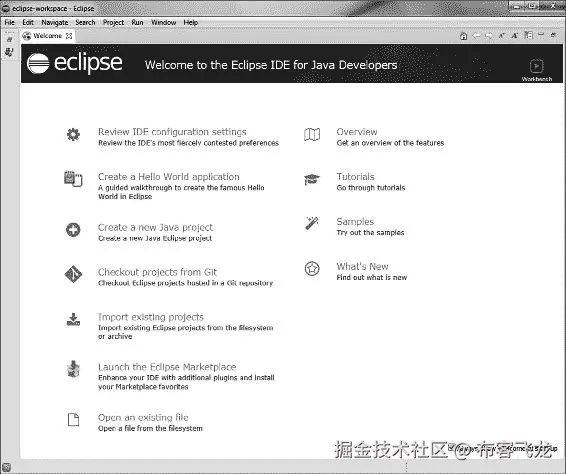Open Launch the Eclipse Marketplace link
566x474 pixels.
pos(167,367)
